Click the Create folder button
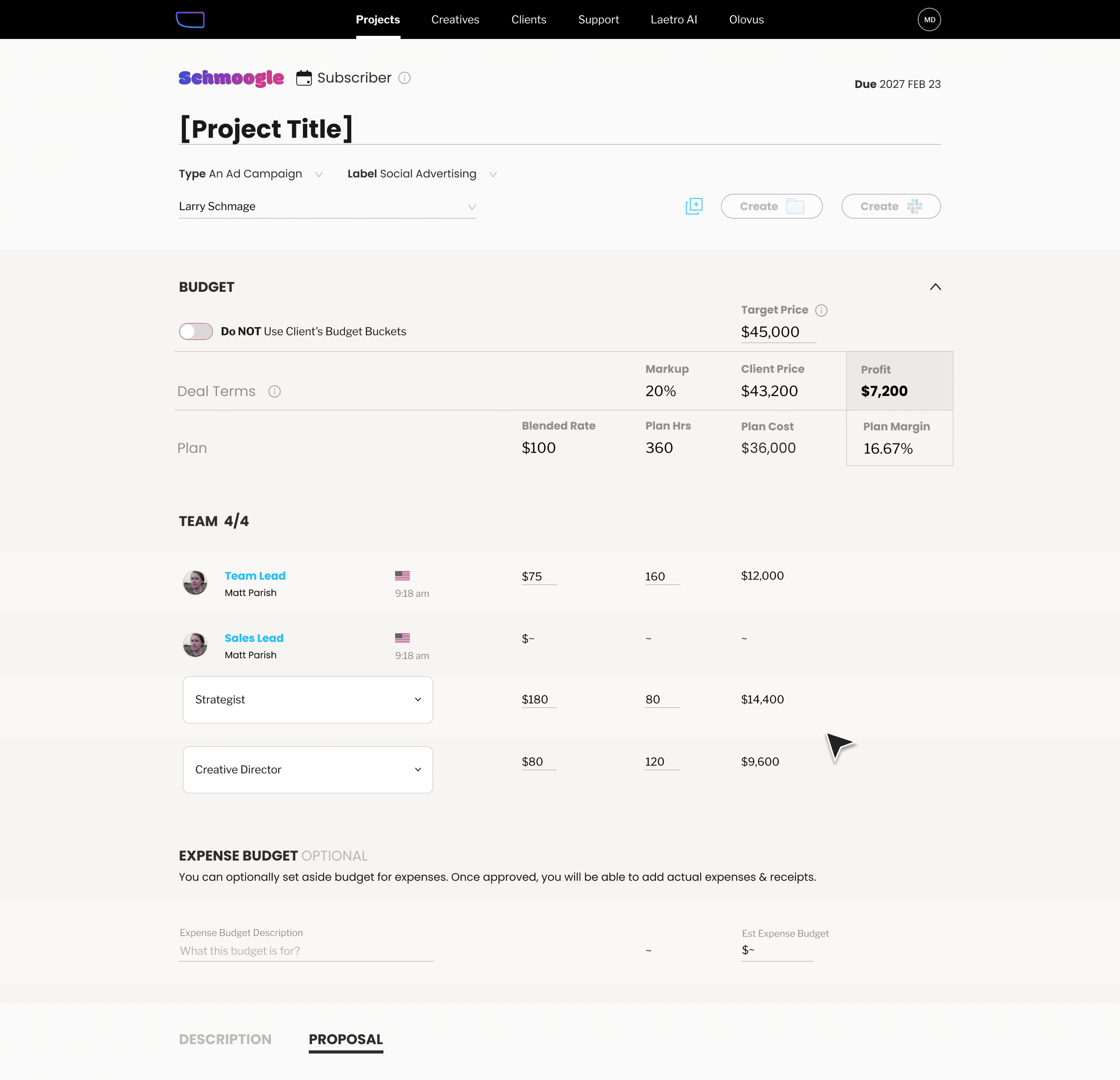 771,206
